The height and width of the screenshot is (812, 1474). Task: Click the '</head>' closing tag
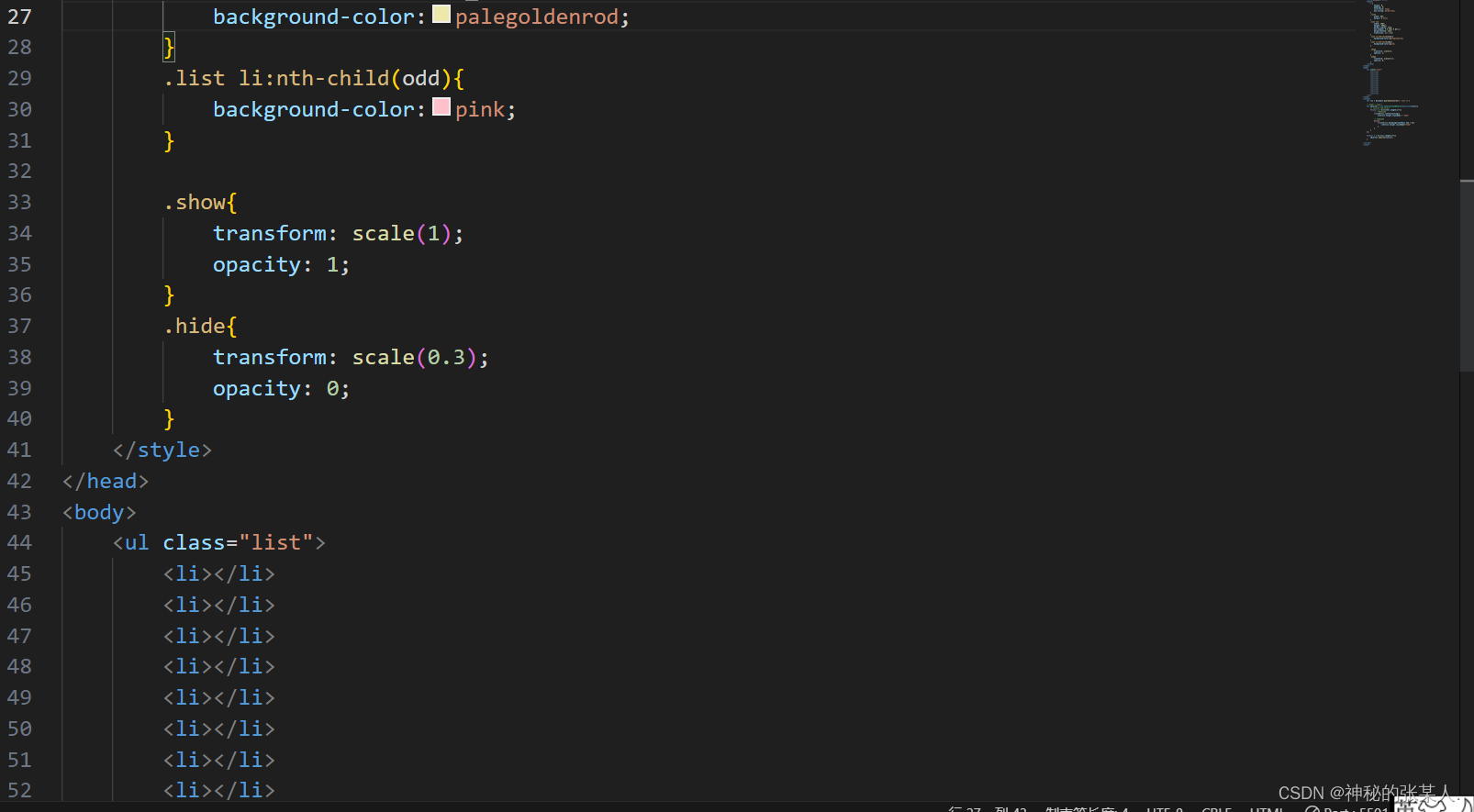[106, 481]
